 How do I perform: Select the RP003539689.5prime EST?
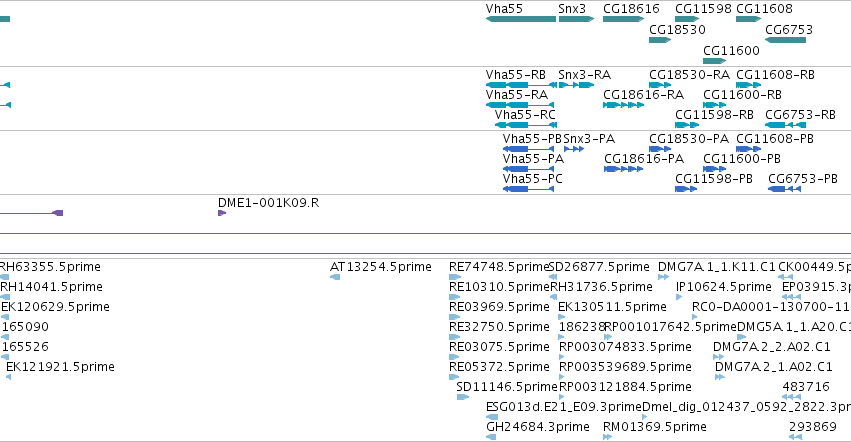pyautogui.click(x=562, y=377)
